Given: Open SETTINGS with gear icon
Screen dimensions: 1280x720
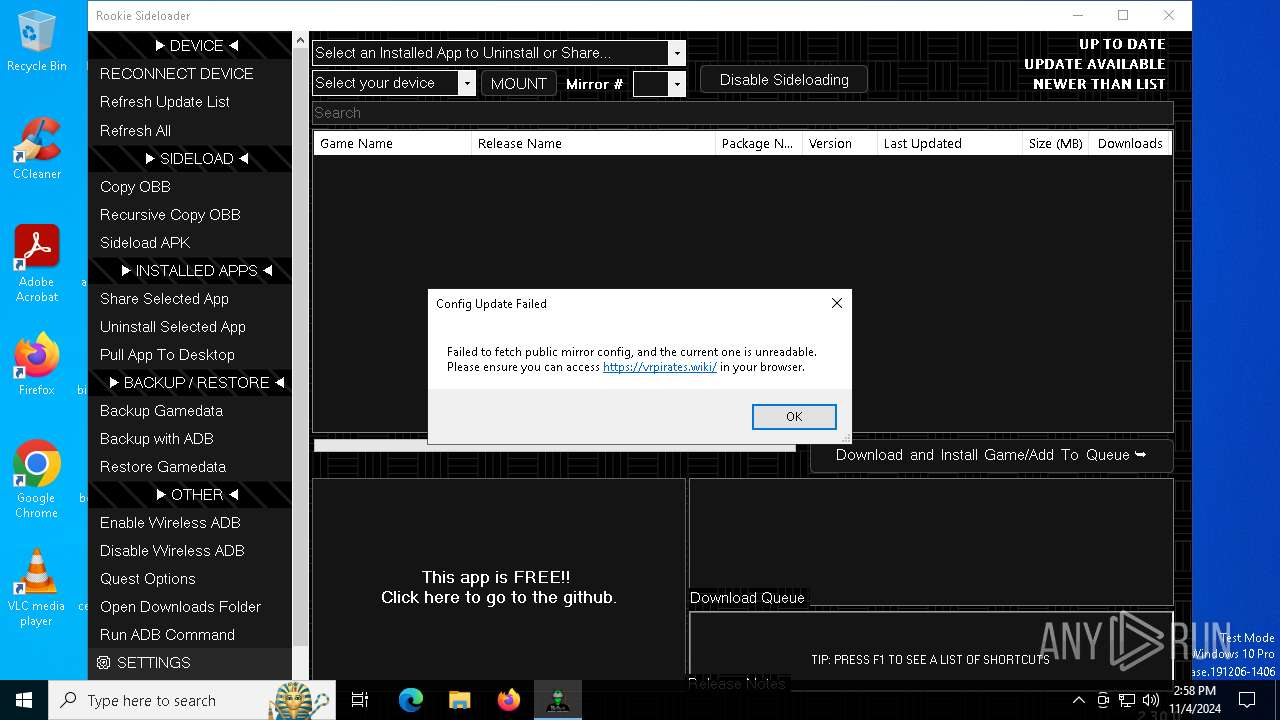Looking at the screenshot, I should point(190,663).
